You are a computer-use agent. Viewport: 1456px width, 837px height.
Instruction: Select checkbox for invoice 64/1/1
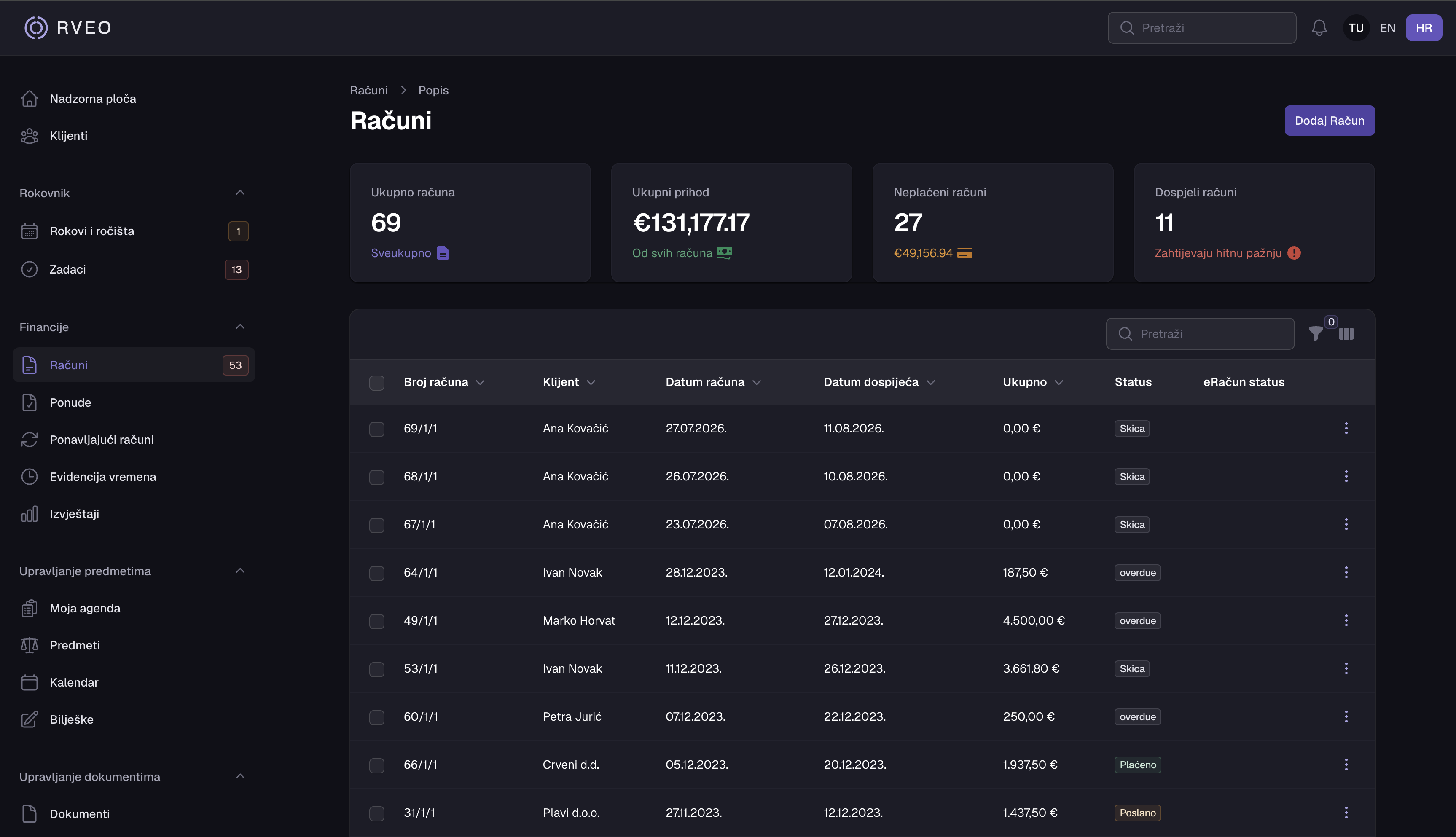(376, 573)
